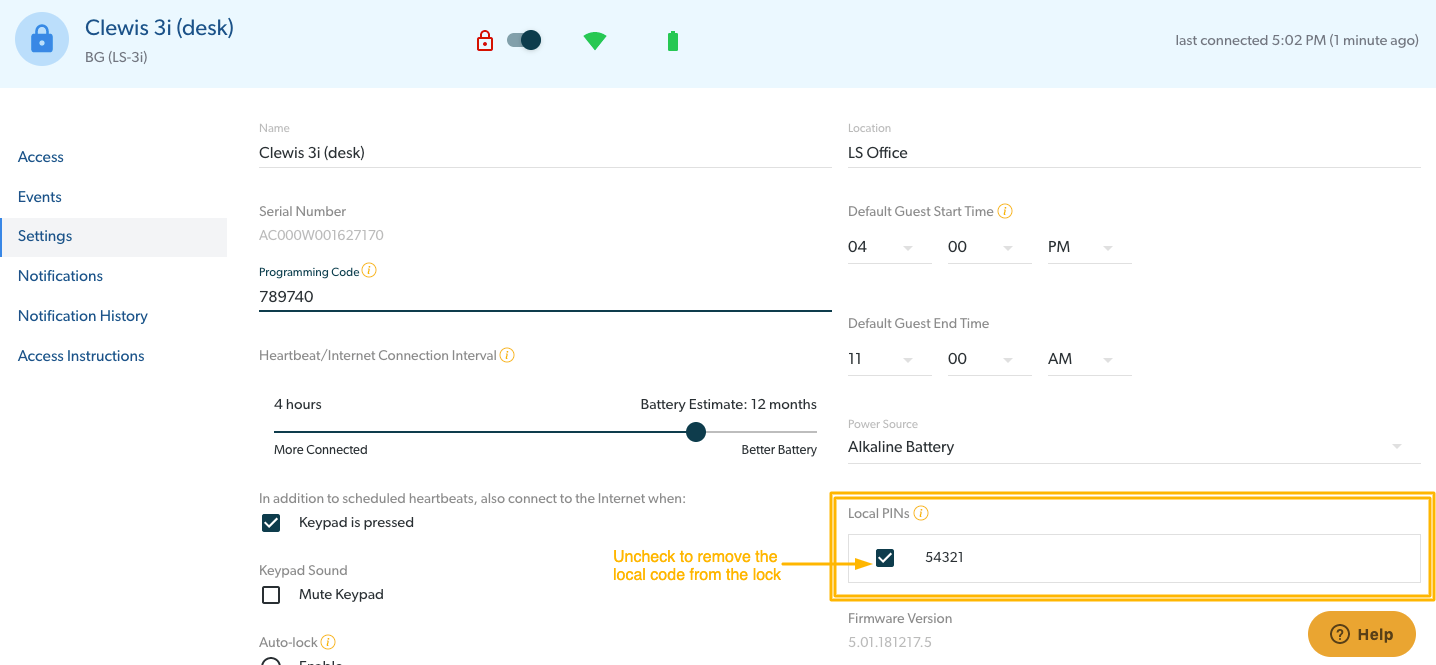Open the guest end time AM/PM dropdown
The image size is (1436, 665).
tap(1089, 359)
